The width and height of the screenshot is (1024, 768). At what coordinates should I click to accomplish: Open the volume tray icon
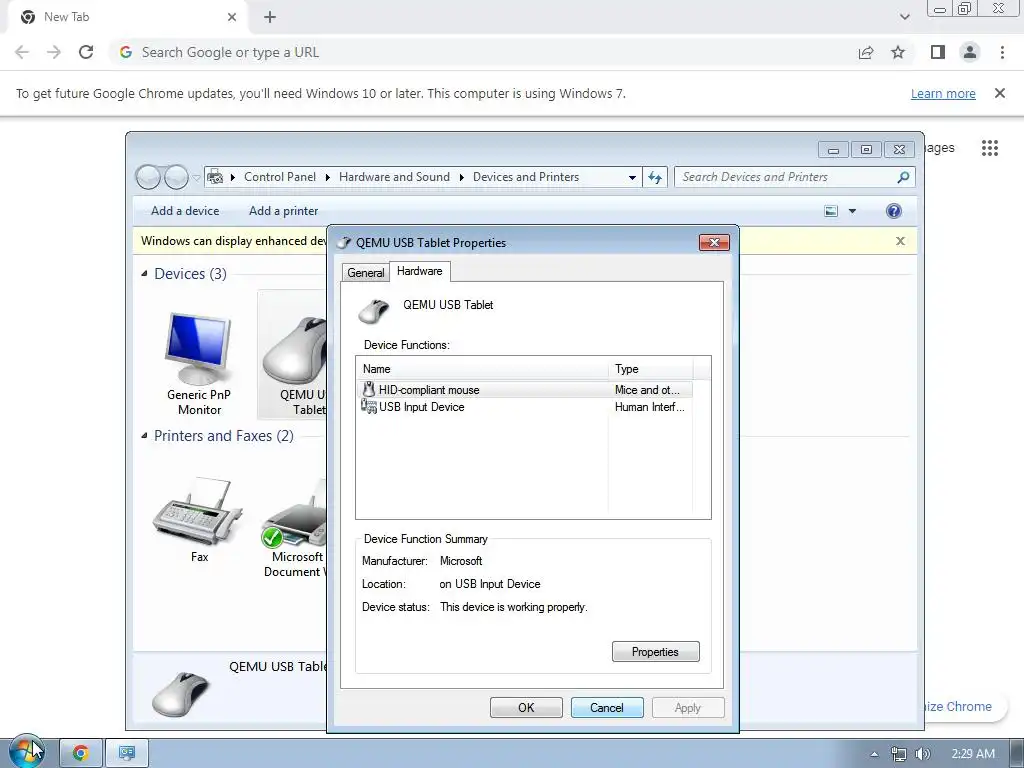(x=922, y=754)
